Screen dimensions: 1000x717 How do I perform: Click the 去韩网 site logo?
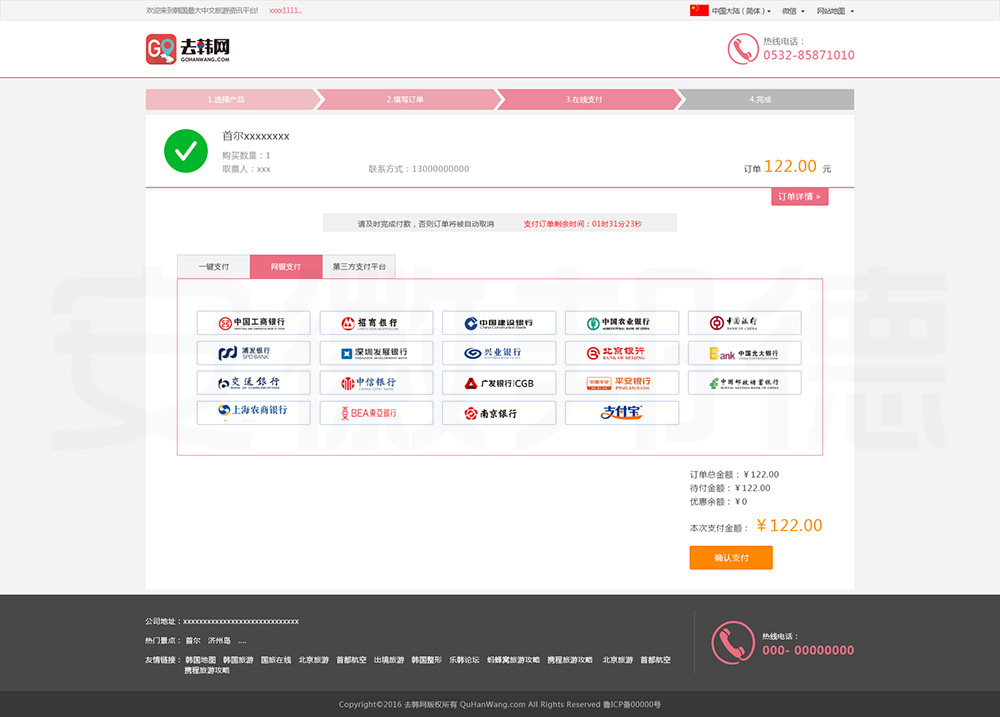click(189, 49)
